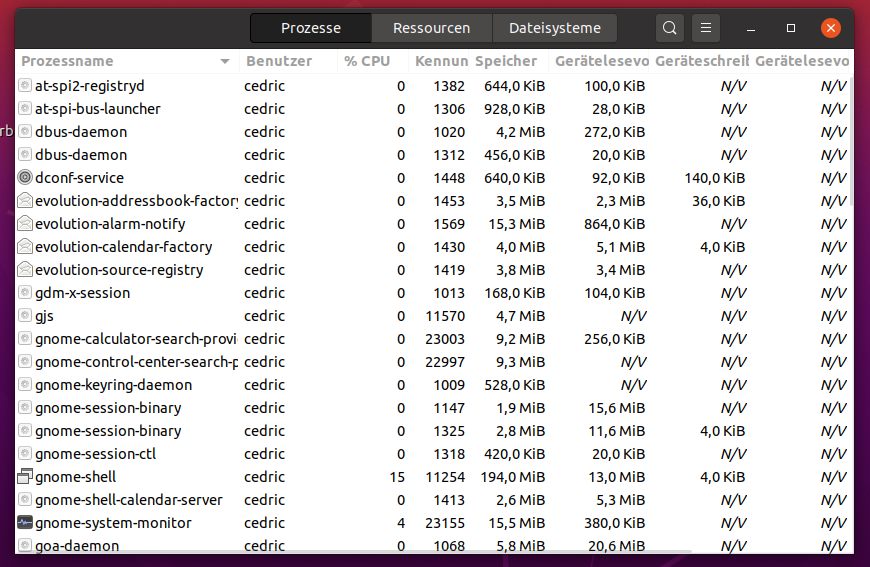The height and width of the screenshot is (567, 870).
Task: Toggle sort arrow on Prozessname column
Action: [x=225, y=62]
